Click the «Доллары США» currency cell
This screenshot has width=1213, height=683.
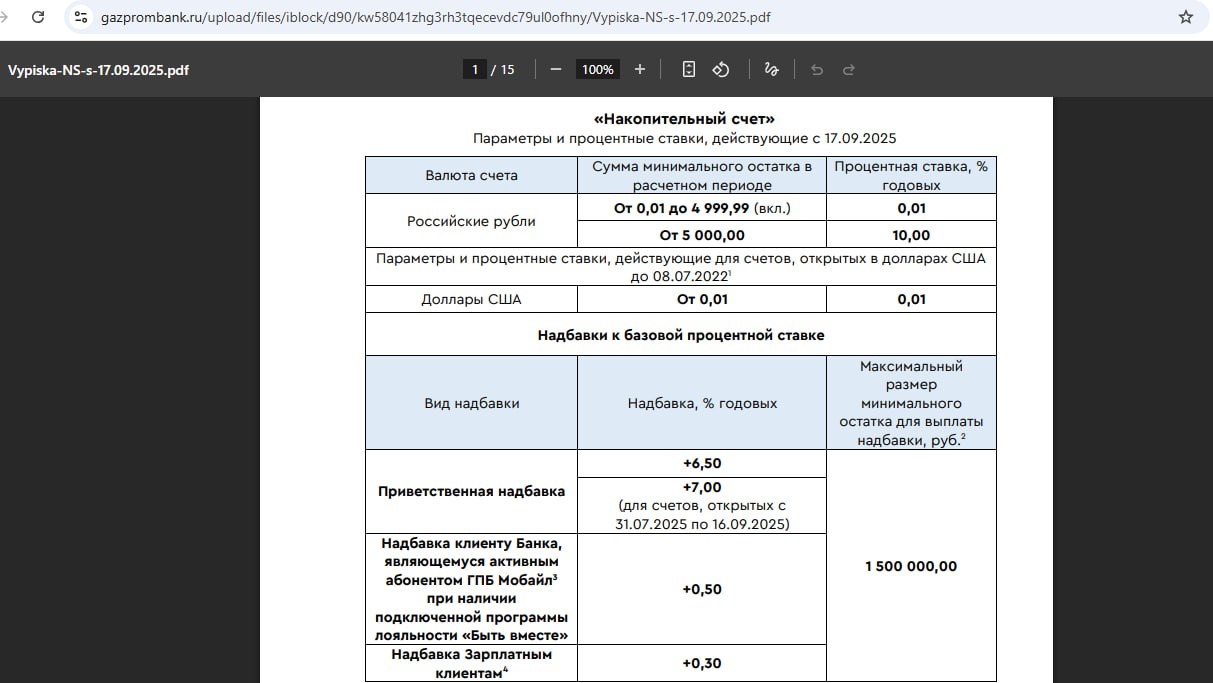pyautogui.click(x=471, y=299)
